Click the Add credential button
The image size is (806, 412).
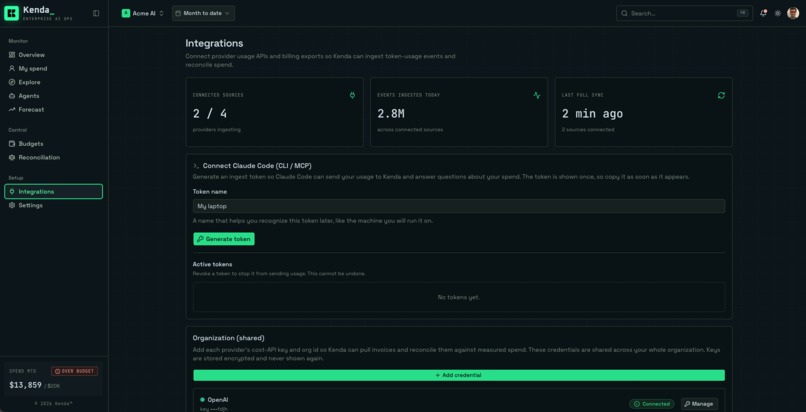pos(459,375)
